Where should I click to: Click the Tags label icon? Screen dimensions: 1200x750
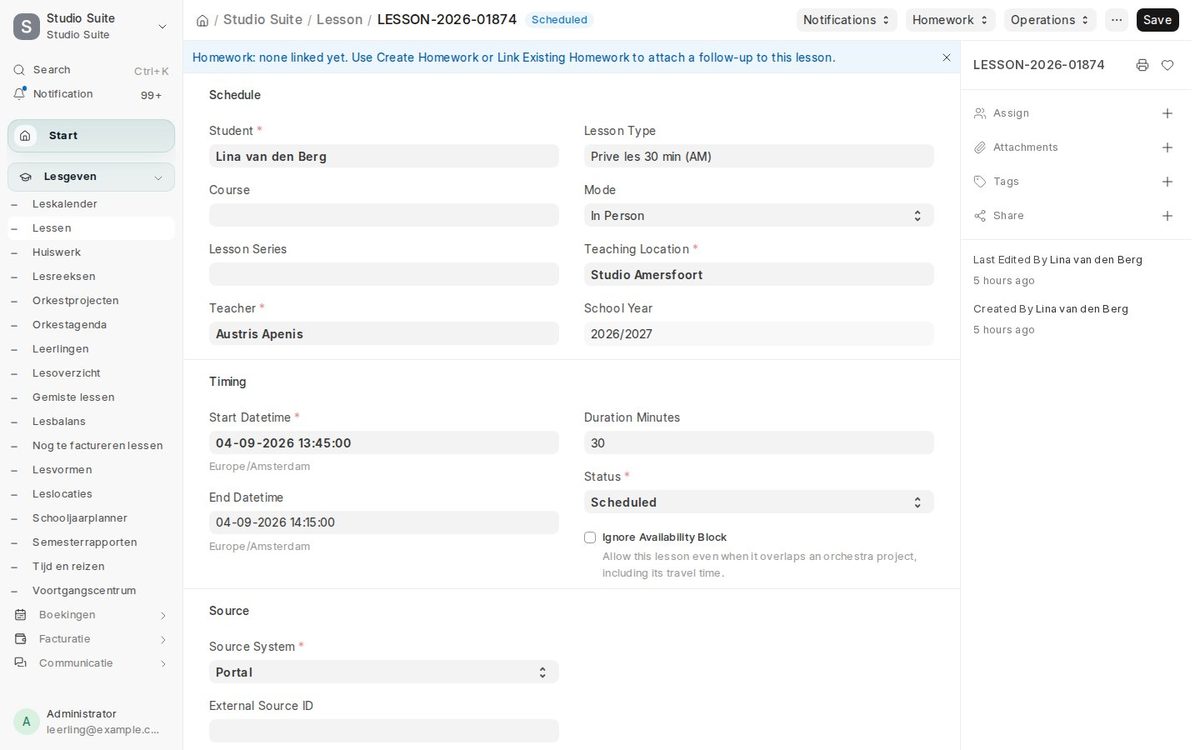pyautogui.click(x=980, y=182)
